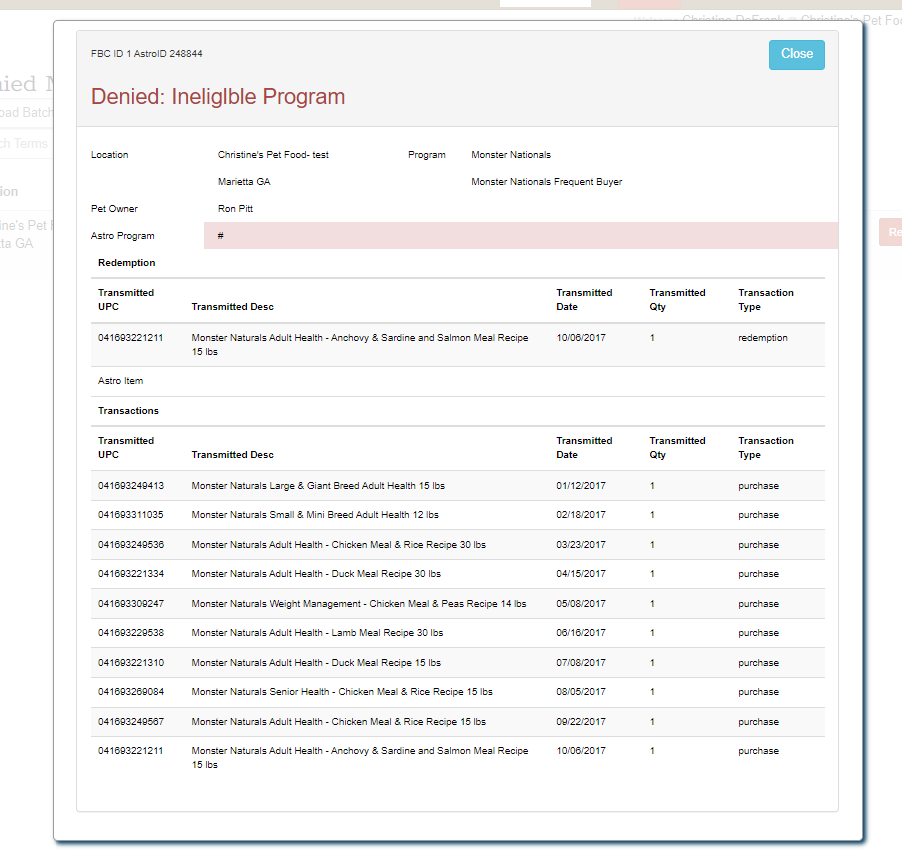Close the Denied: Ineligible Program dialog
Viewport: 902px width, 855px height.
point(796,55)
